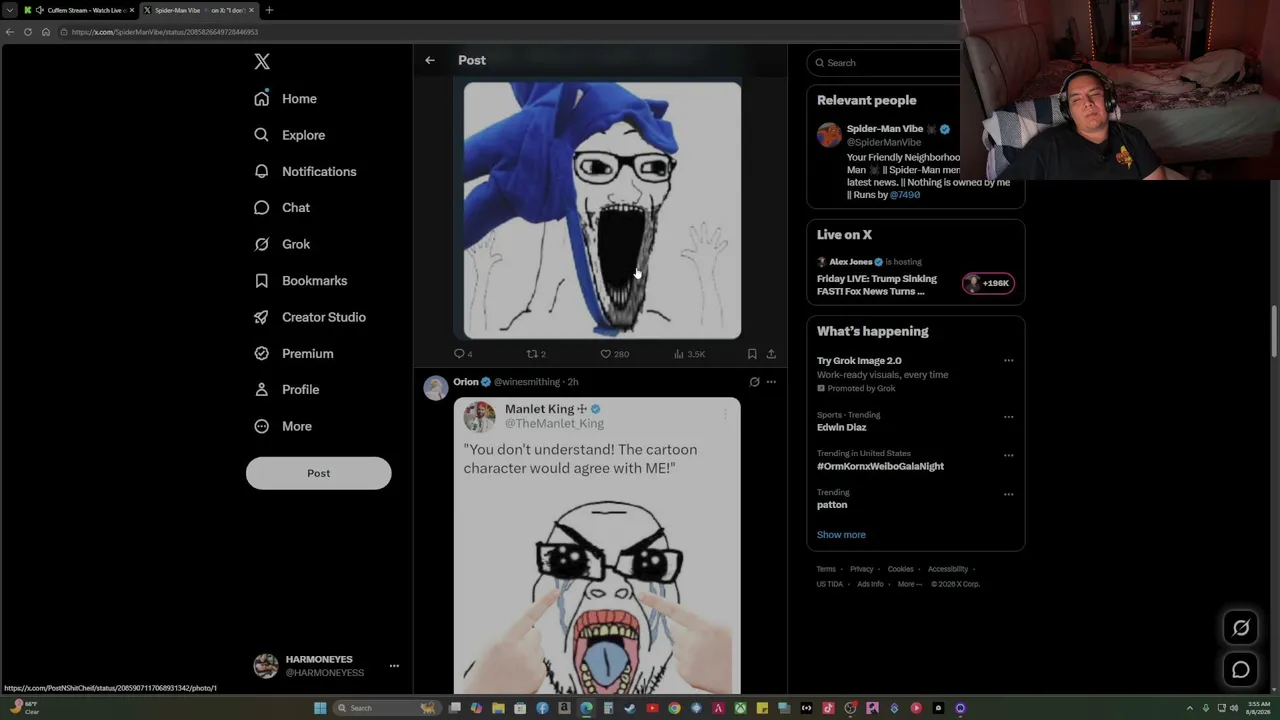Image resolution: width=1280 pixels, height=720 pixels.
Task: Open Steam from the taskbar
Action: pyautogui.click(x=630, y=708)
